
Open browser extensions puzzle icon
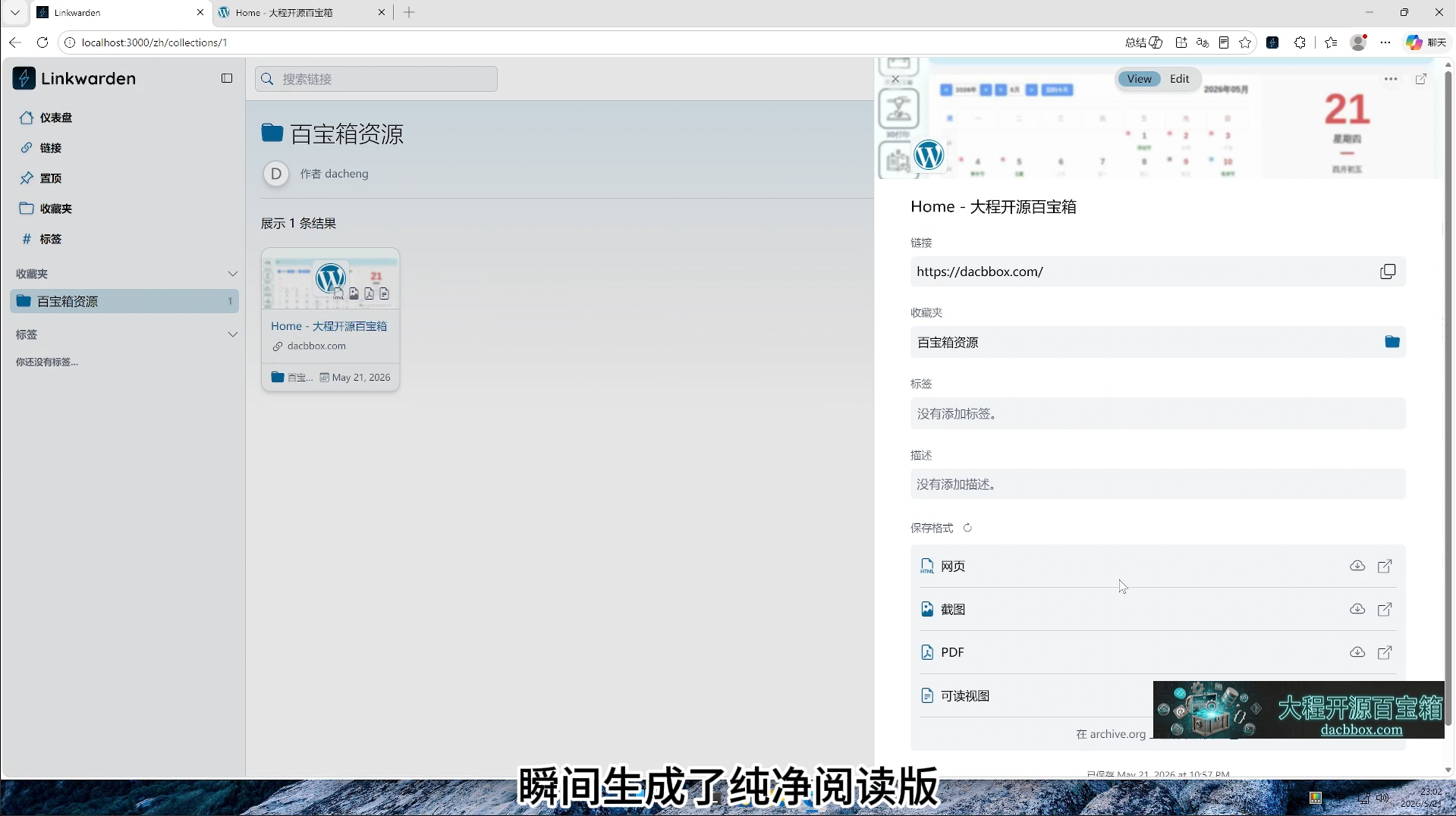coord(1300,42)
